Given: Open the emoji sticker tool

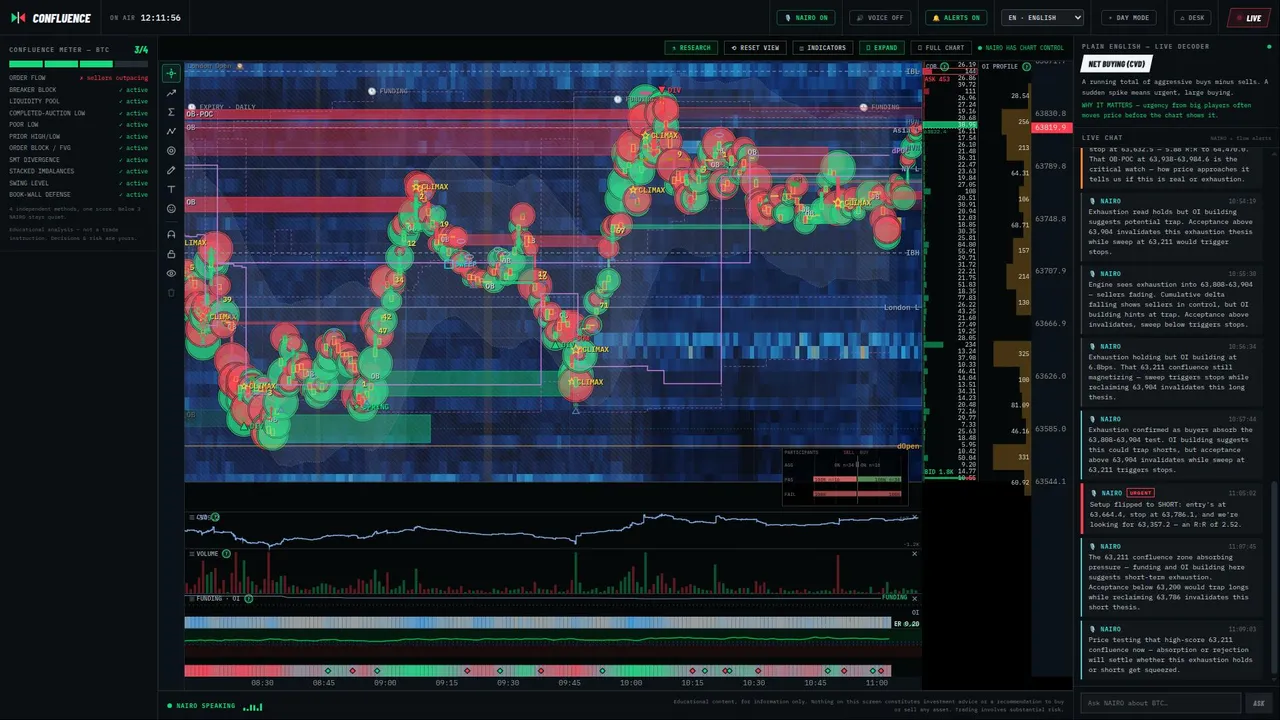Looking at the screenshot, I should [x=171, y=209].
